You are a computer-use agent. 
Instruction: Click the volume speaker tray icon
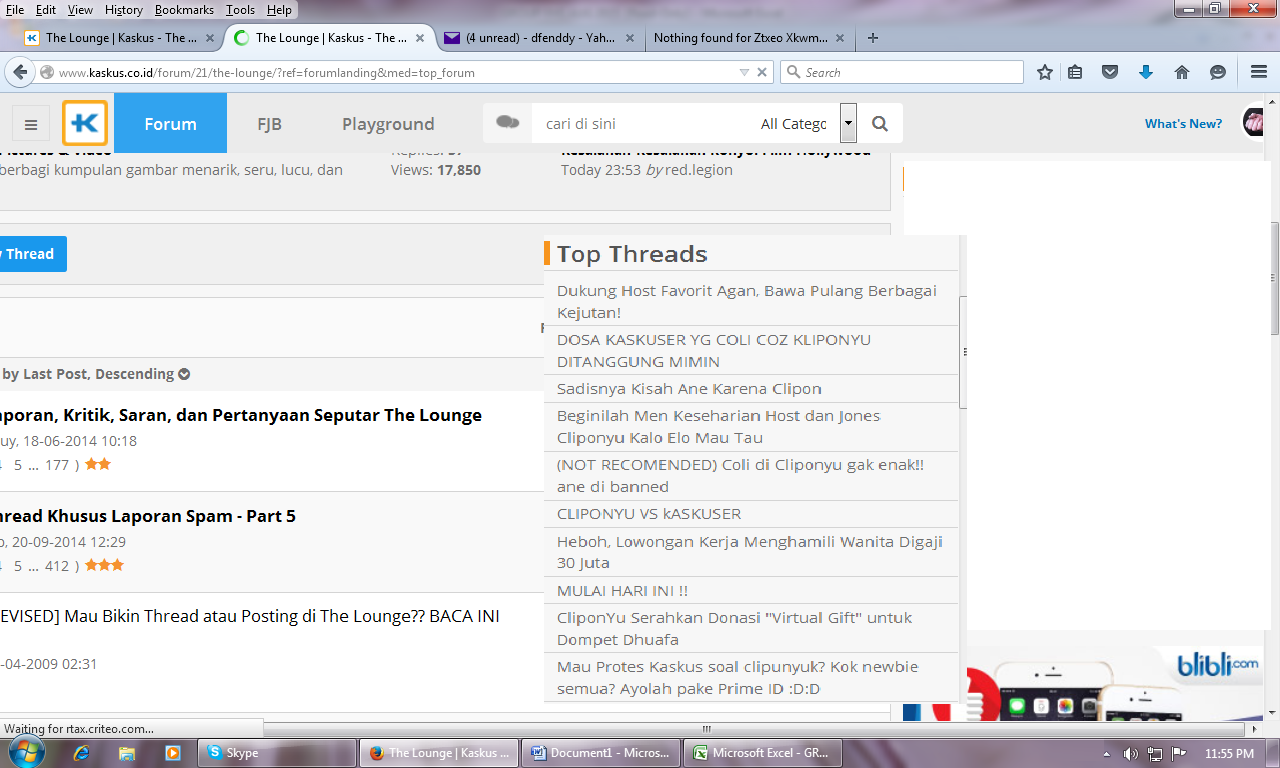(1130, 754)
